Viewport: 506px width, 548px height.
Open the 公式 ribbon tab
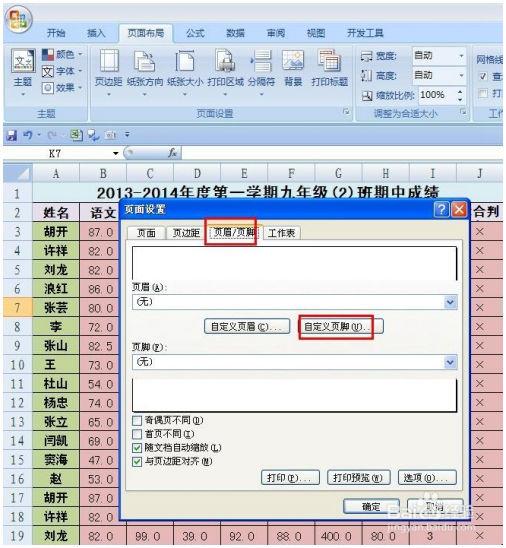(x=195, y=34)
